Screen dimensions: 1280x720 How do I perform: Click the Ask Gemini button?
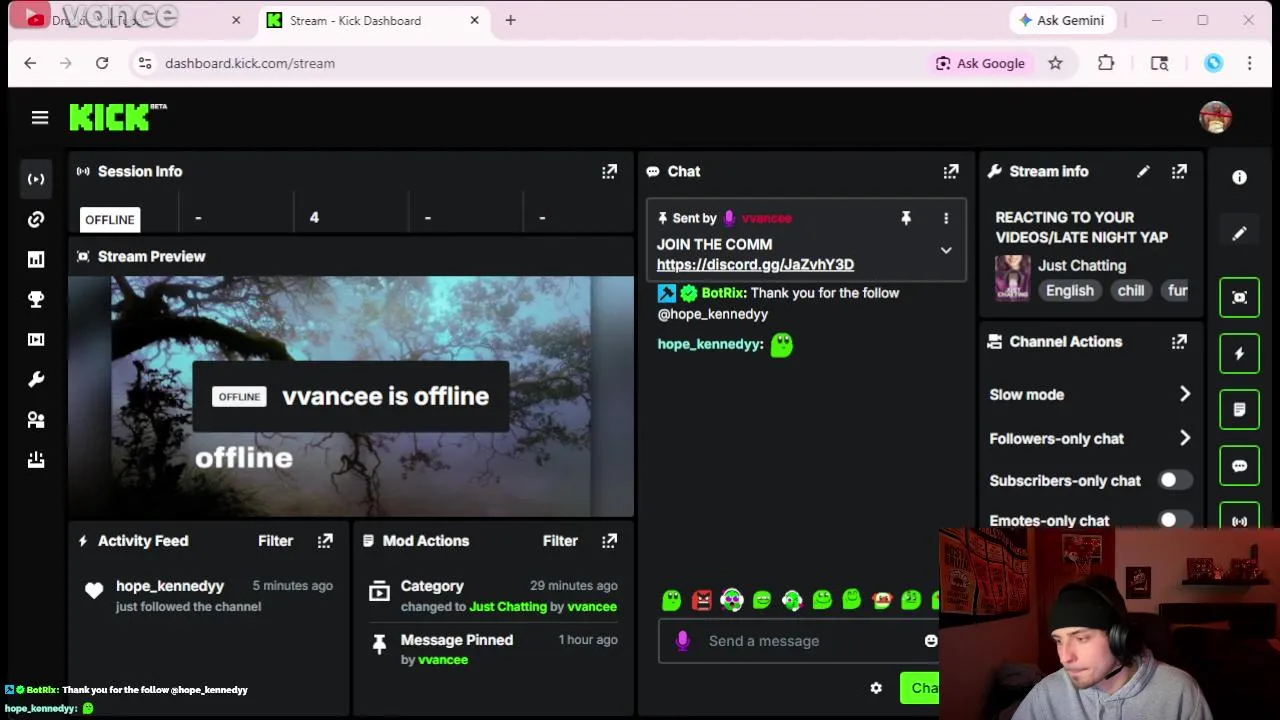(1060, 20)
